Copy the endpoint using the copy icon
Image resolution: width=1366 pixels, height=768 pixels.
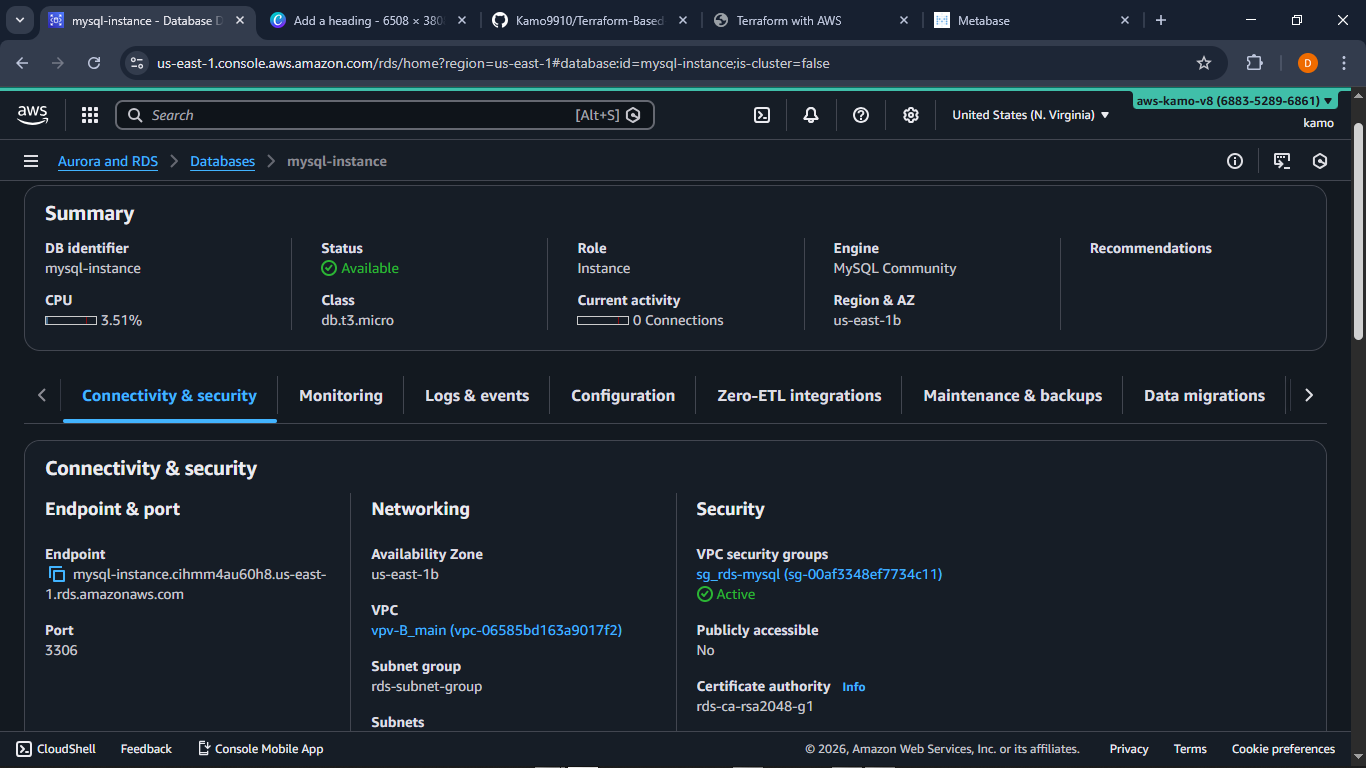57,574
